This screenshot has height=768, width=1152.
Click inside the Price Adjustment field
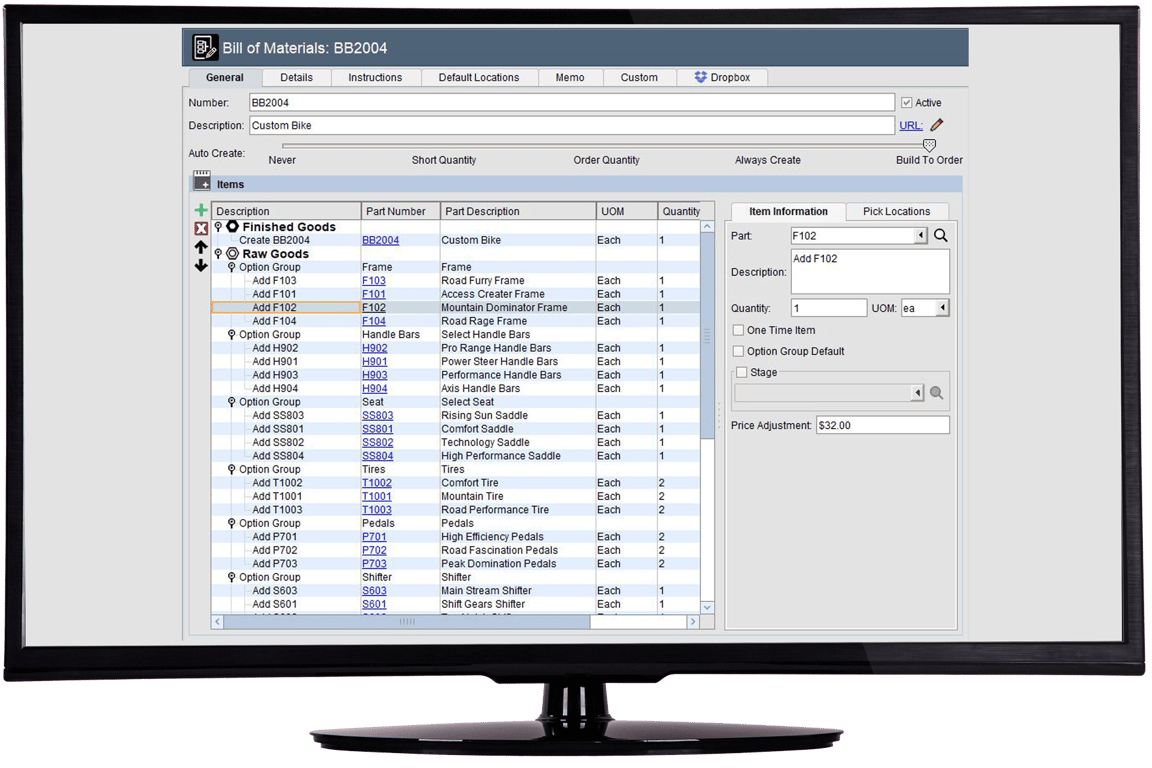(880, 424)
